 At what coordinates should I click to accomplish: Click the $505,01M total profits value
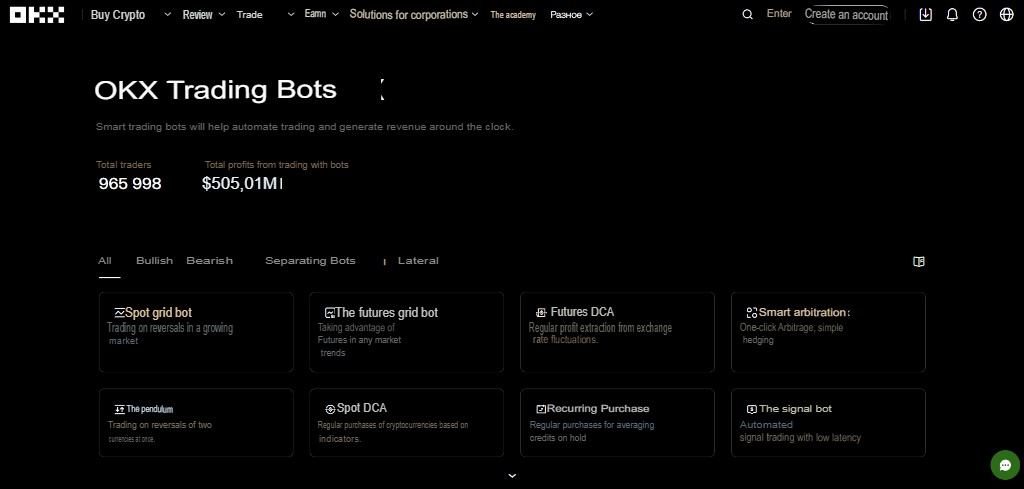pos(242,184)
